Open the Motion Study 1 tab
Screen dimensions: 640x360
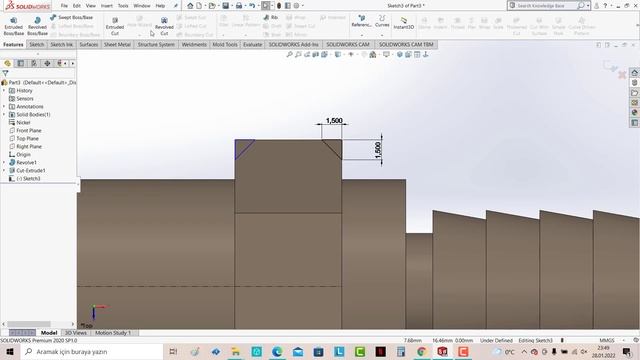tap(113, 333)
